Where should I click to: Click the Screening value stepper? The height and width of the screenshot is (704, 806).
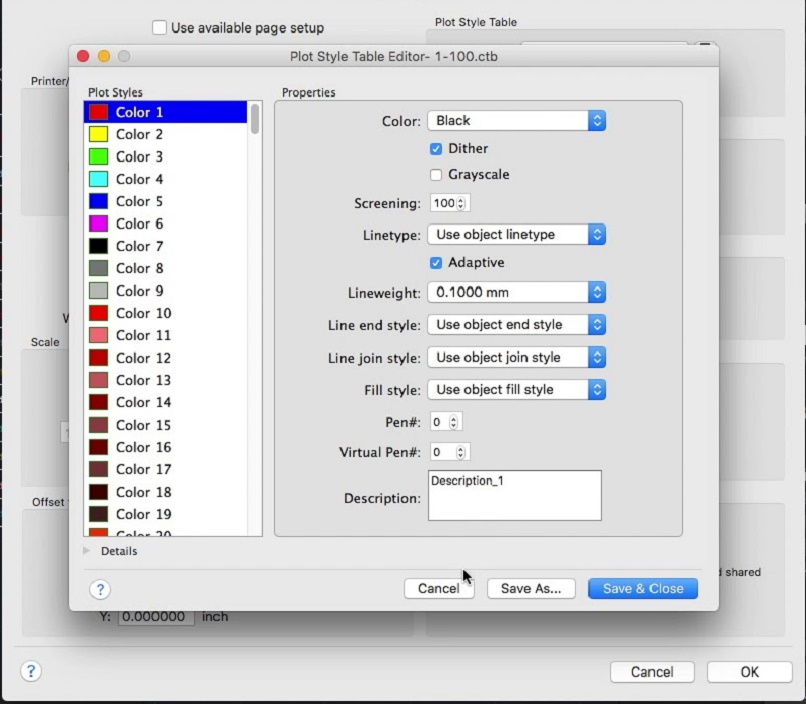pos(461,203)
